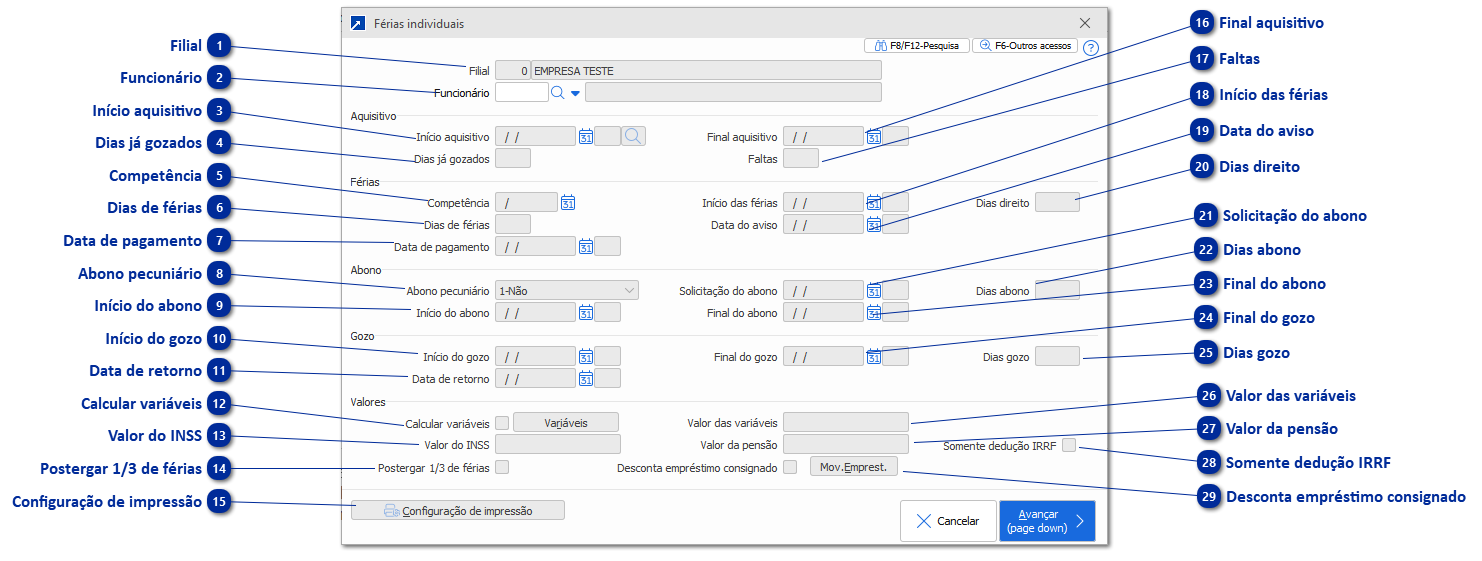This screenshot has height=561, width=1482.
Task: Open the Funcionário dropdown arrow
Action: pos(575,94)
